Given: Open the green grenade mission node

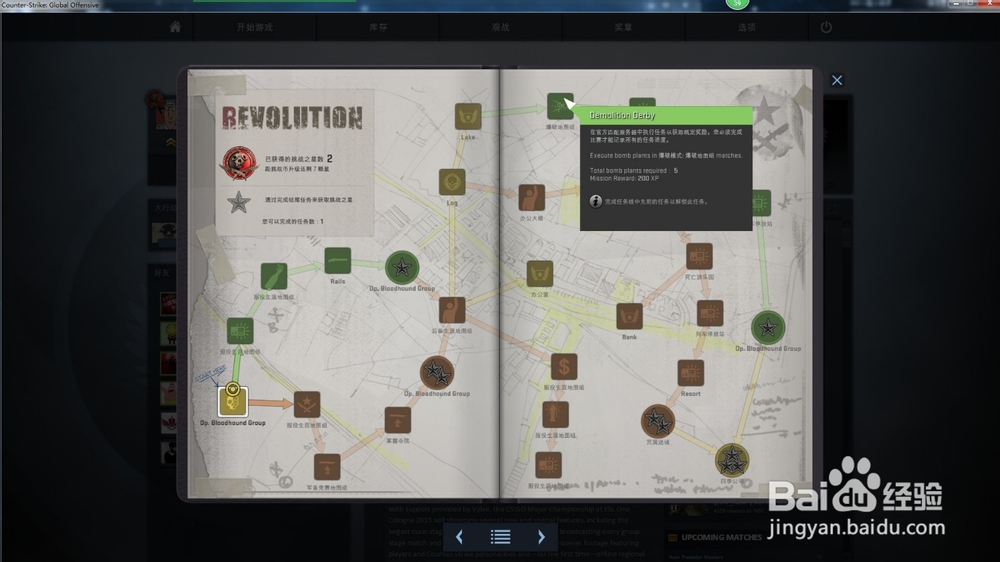Looking at the screenshot, I should point(274,276).
